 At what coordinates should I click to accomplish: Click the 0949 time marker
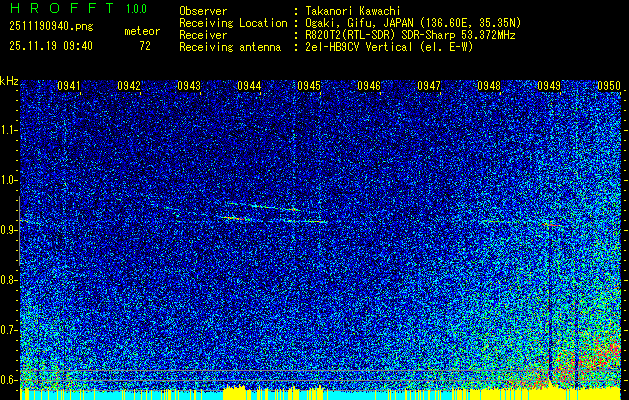549,86
